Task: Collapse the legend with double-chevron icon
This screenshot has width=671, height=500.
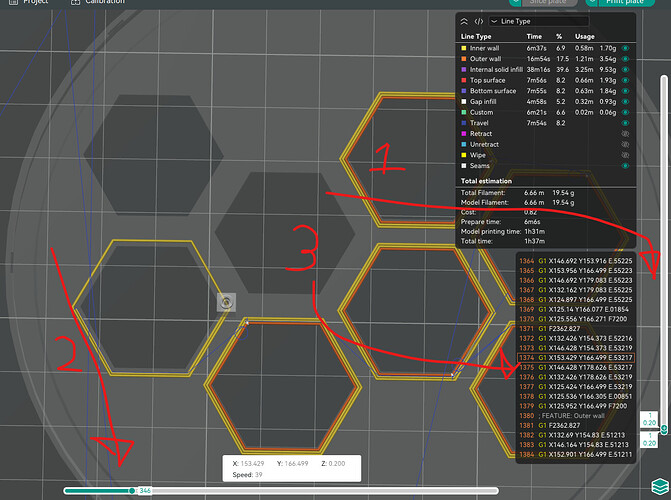Action: pyautogui.click(x=464, y=21)
